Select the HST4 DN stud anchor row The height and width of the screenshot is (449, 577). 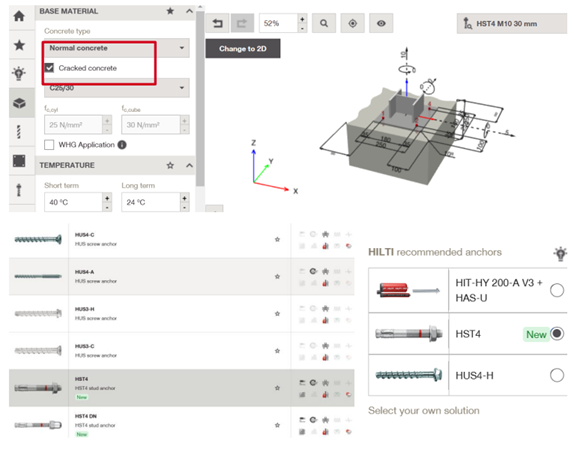pyautogui.click(x=182, y=424)
